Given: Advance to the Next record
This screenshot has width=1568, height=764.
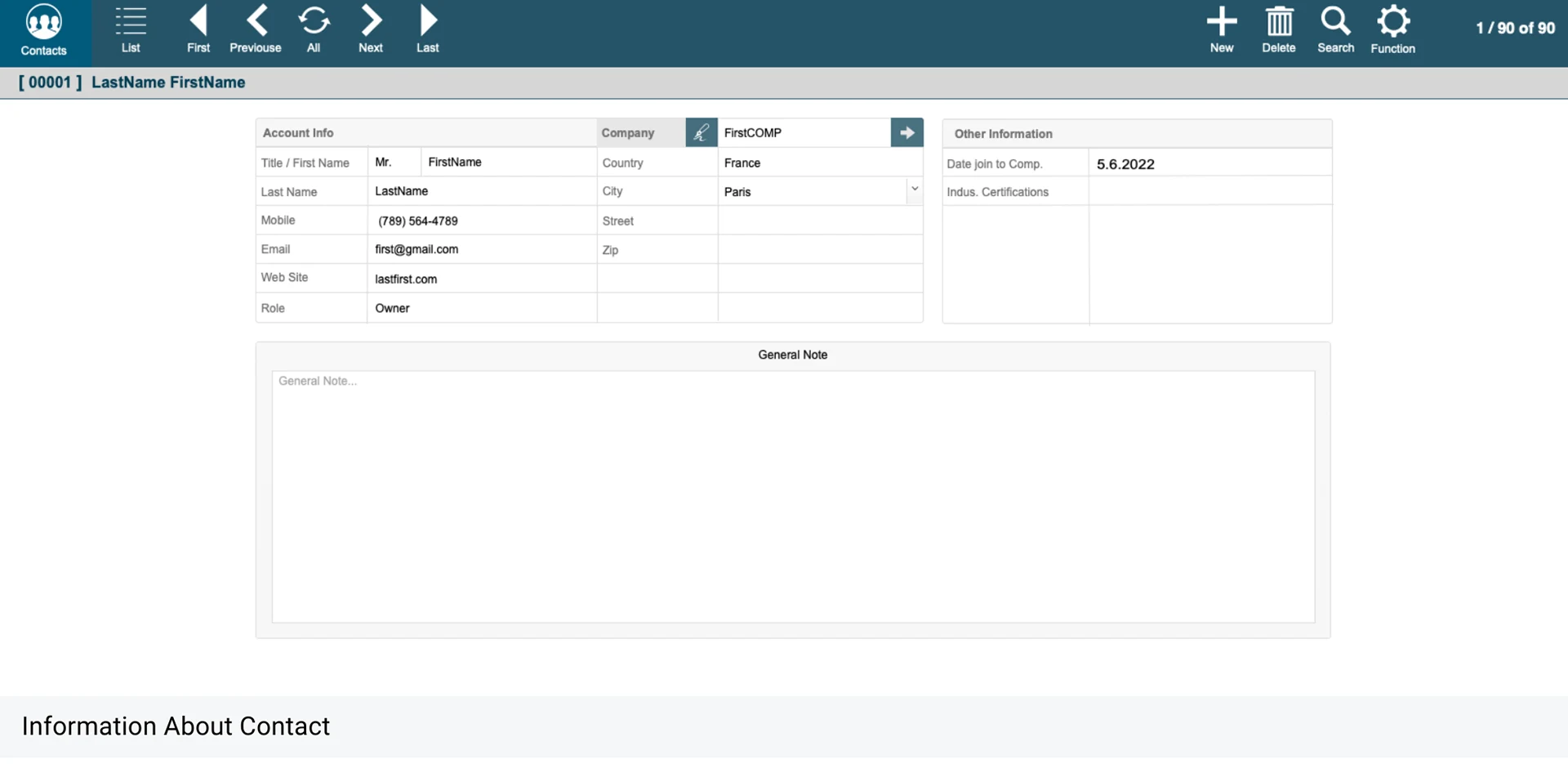Looking at the screenshot, I should (371, 31).
